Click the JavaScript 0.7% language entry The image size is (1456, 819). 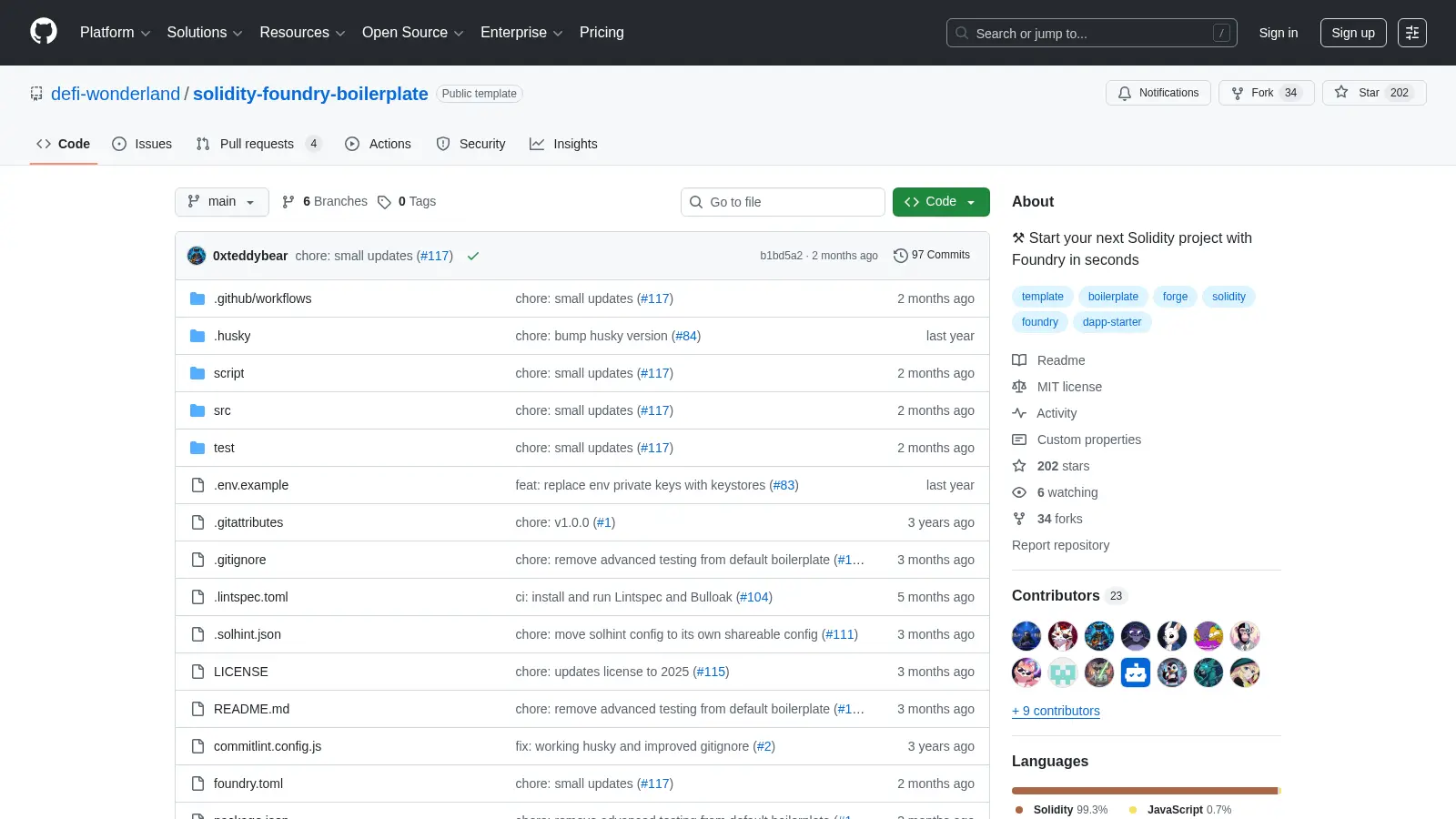tap(1179, 810)
